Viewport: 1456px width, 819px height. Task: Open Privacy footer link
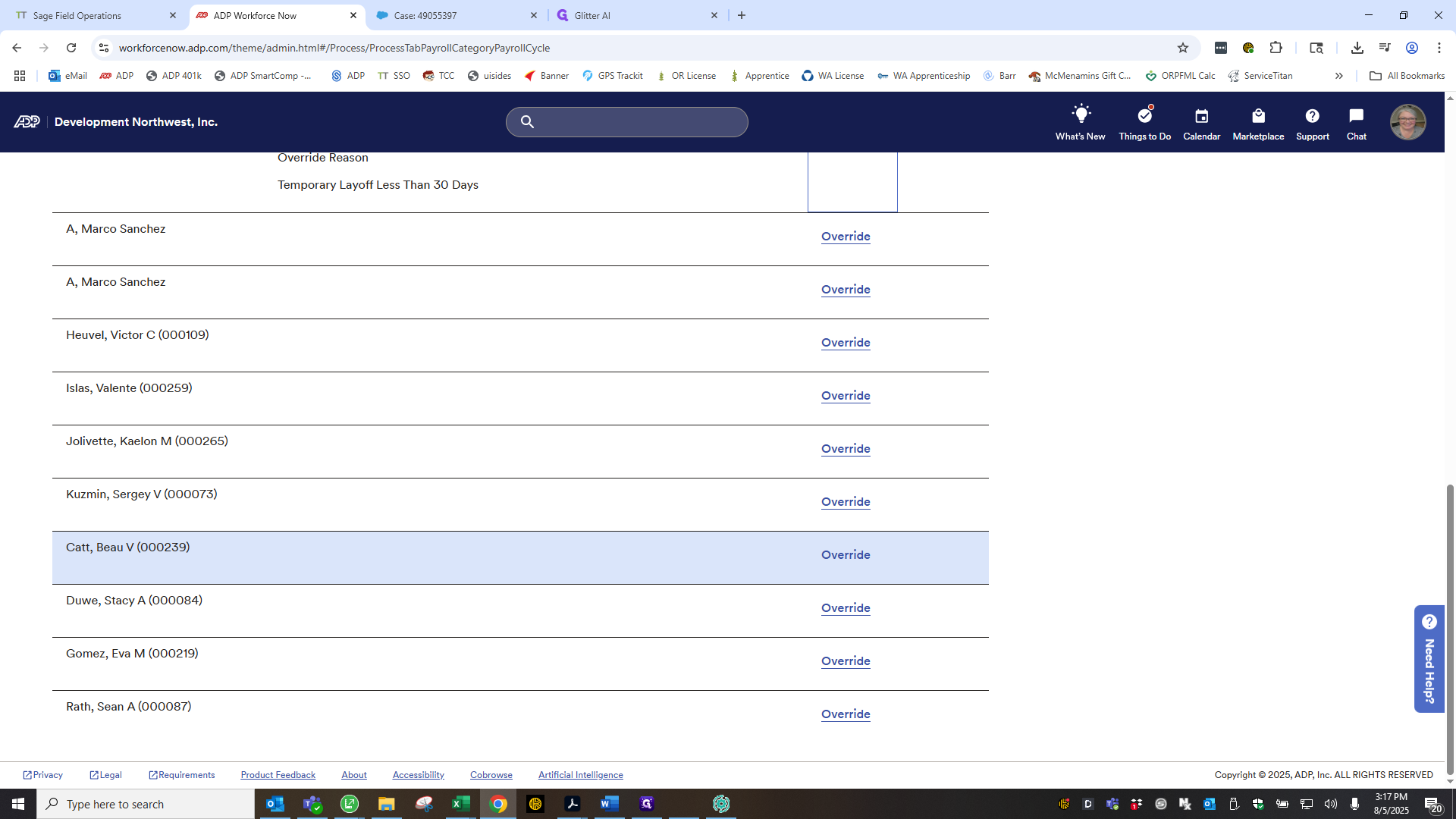click(43, 775)
